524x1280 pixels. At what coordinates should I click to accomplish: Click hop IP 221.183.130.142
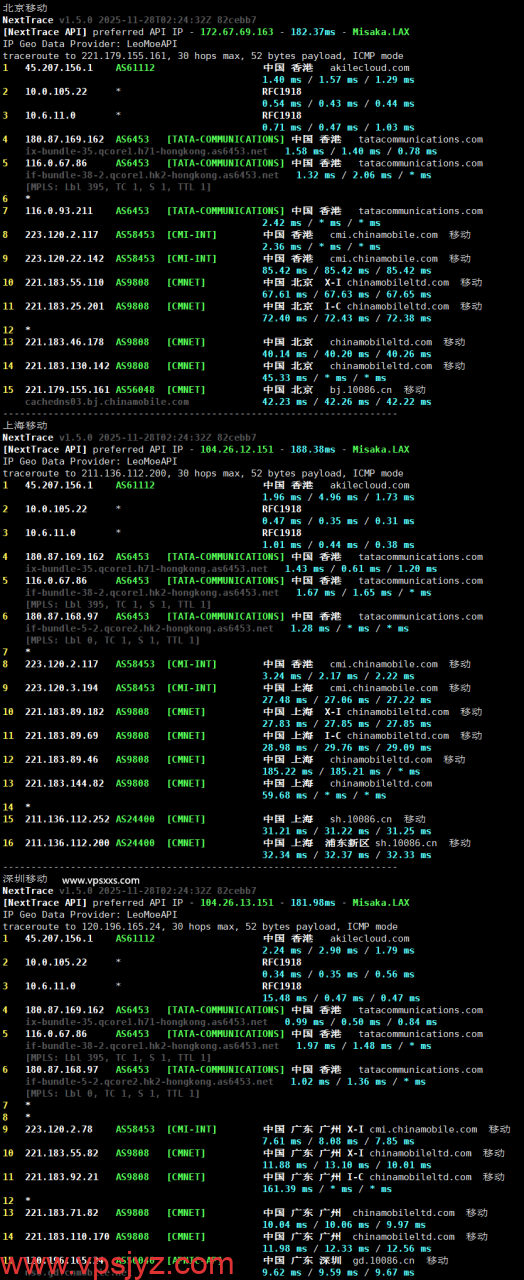coord(65,366)
